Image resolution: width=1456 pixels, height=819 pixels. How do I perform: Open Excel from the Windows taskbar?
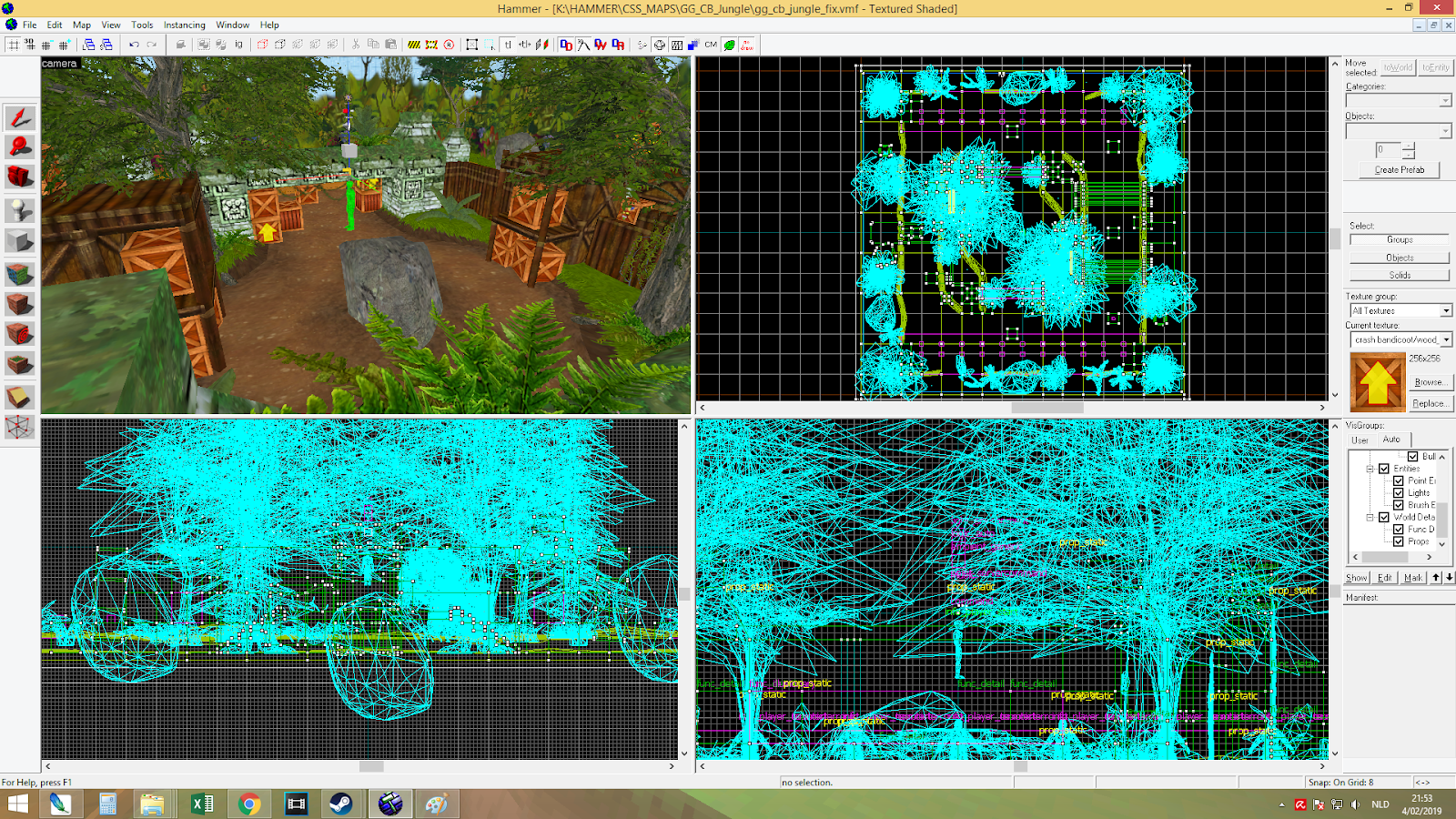[x=202, y=804]
